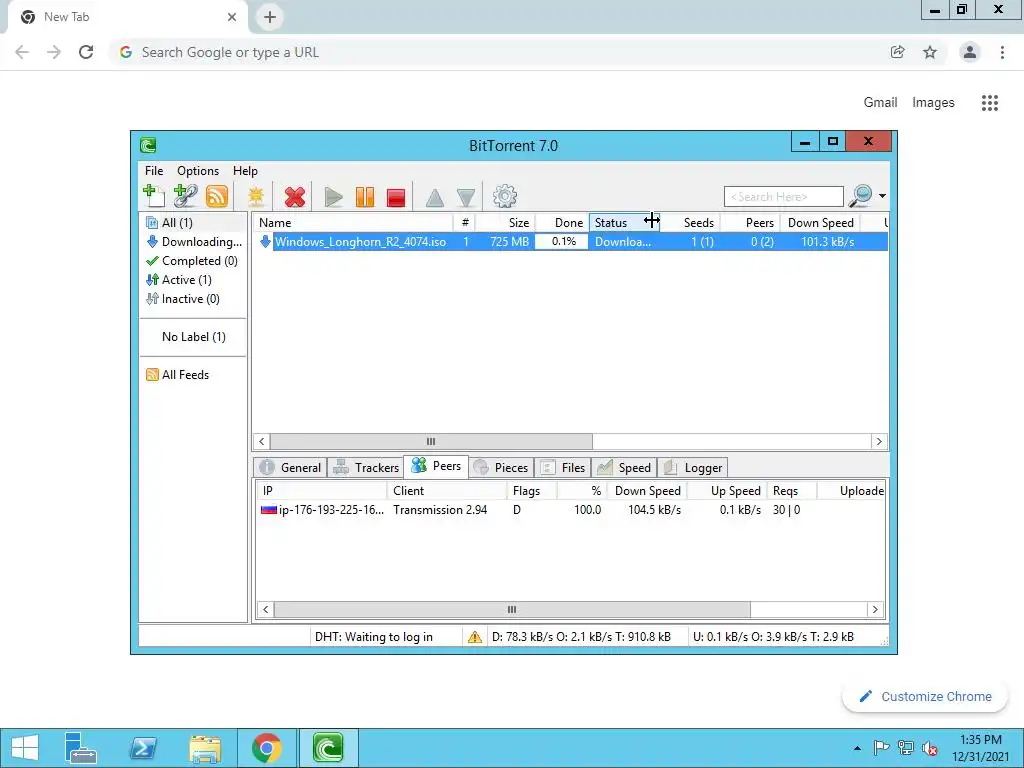Click the 0.1% progress bar cell
Viewport: 1024px width, 768px height.
pyautogui.click(x=562, y=242)
